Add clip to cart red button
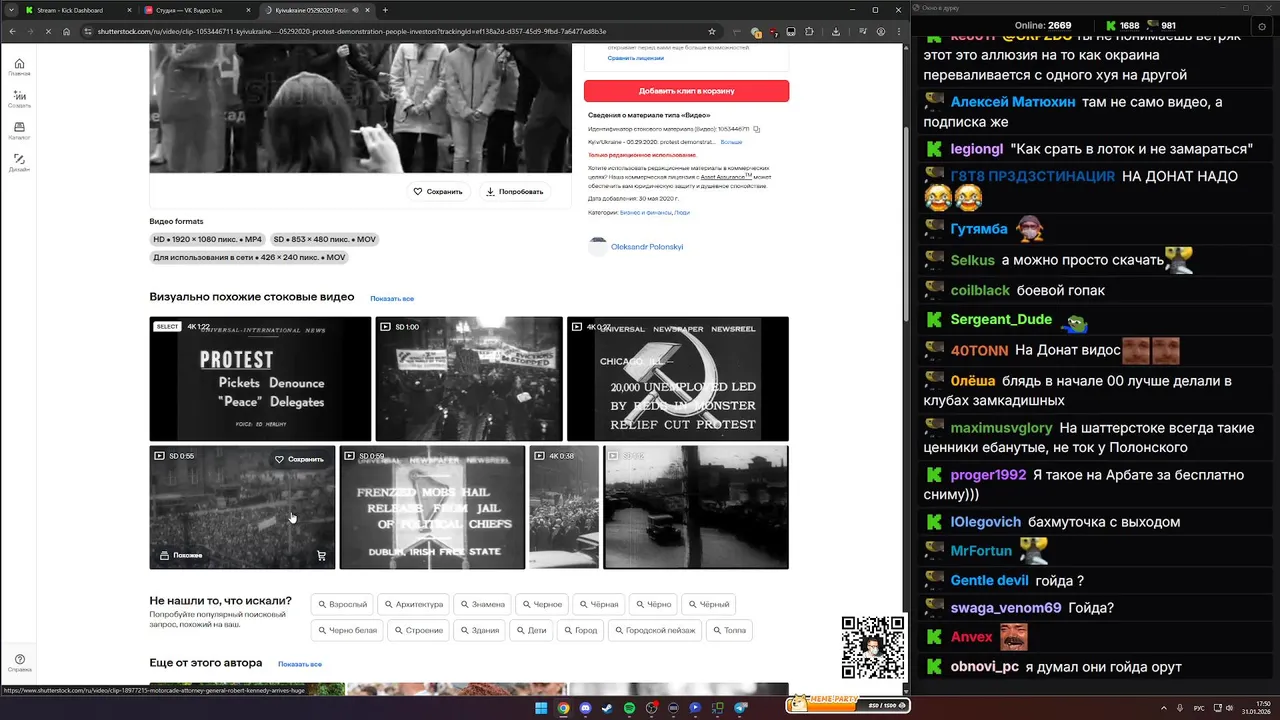 coord(686,91)
